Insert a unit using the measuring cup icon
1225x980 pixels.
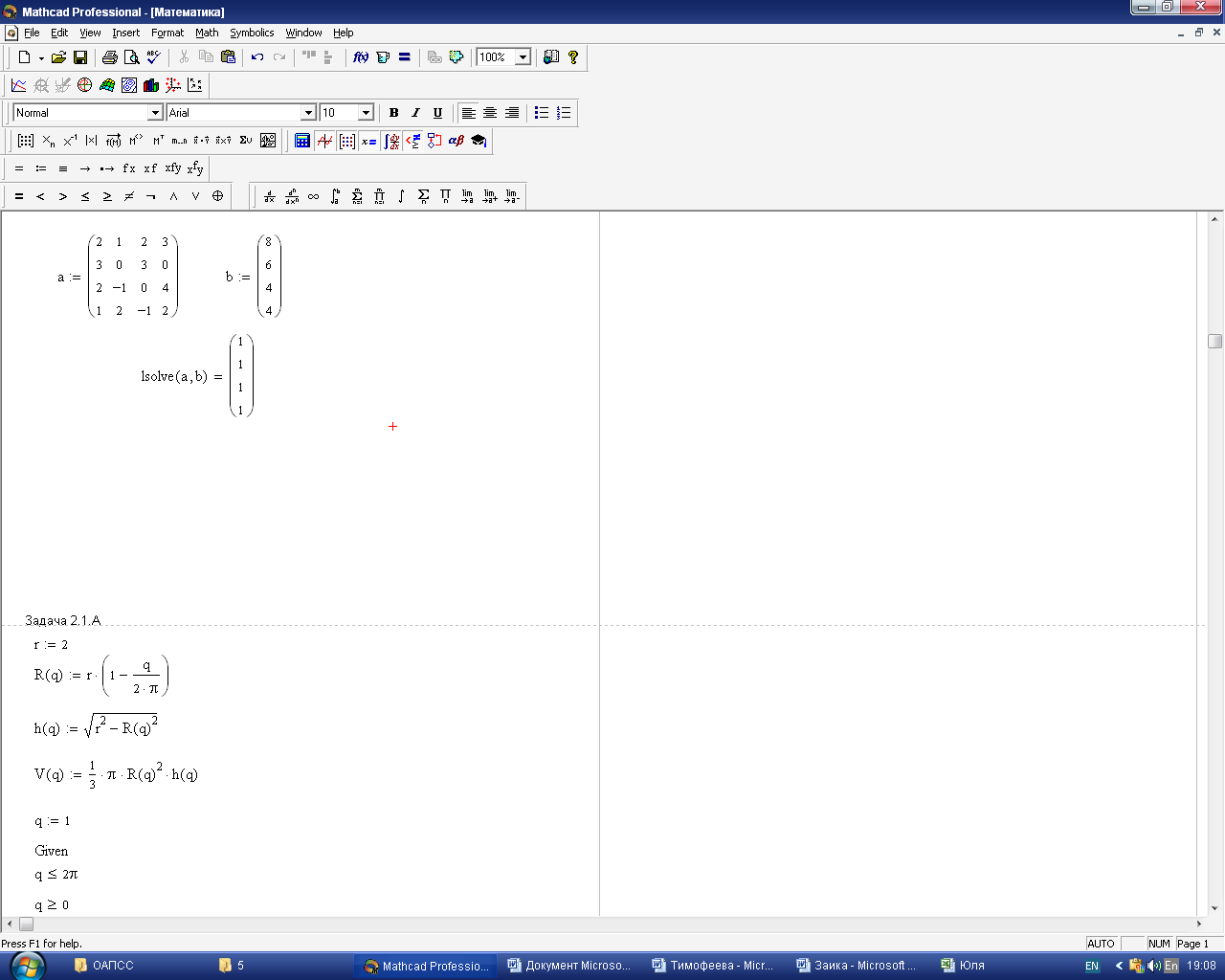(x=383, y=57)
